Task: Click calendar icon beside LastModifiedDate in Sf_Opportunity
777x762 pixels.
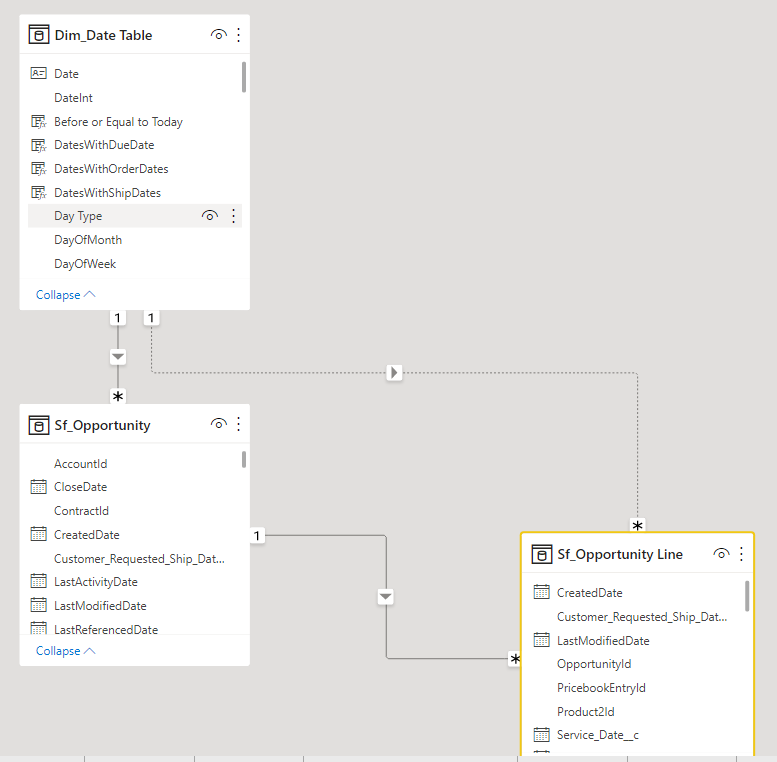Action: point(39,605)
